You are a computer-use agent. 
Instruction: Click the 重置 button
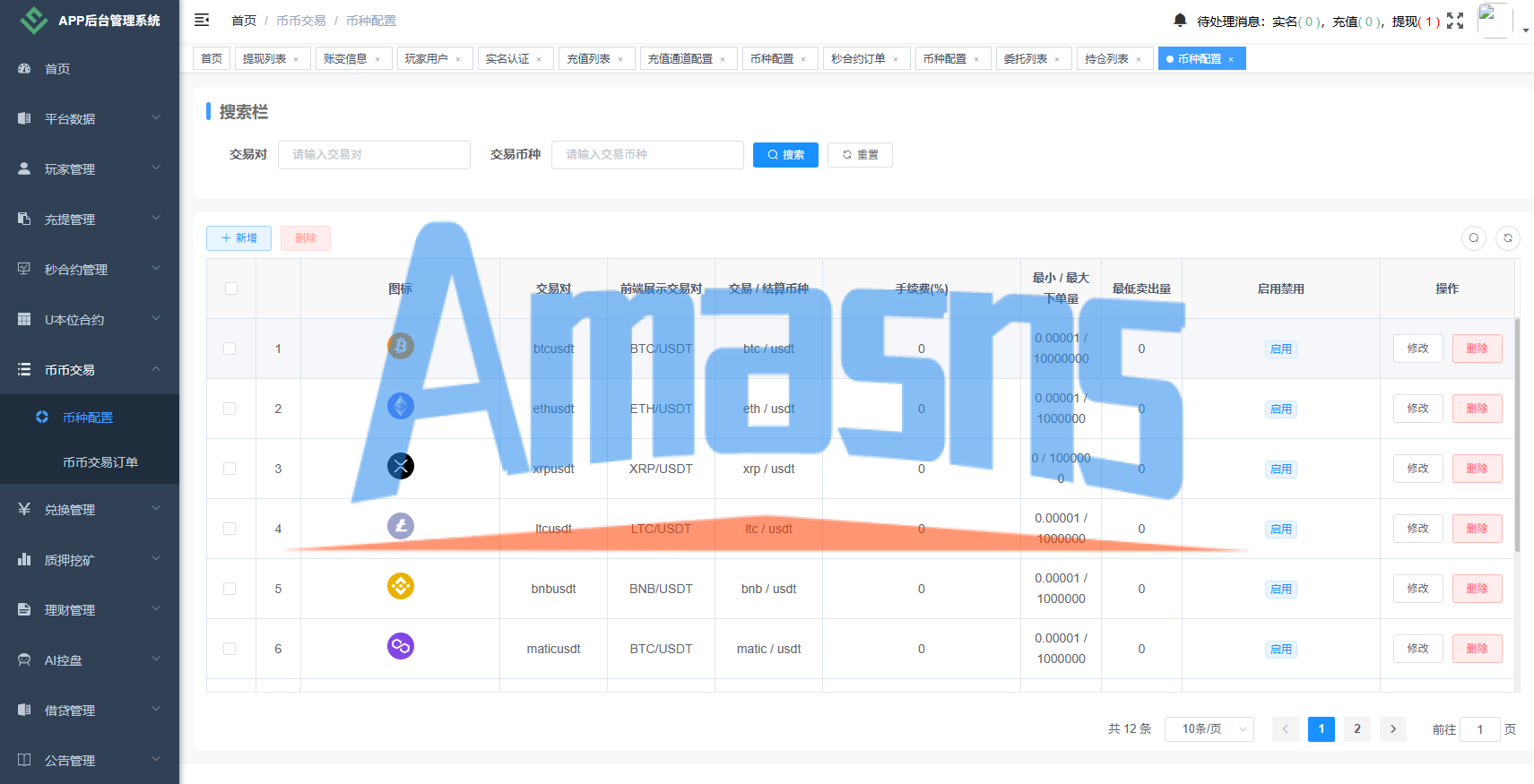click(860, 155)
